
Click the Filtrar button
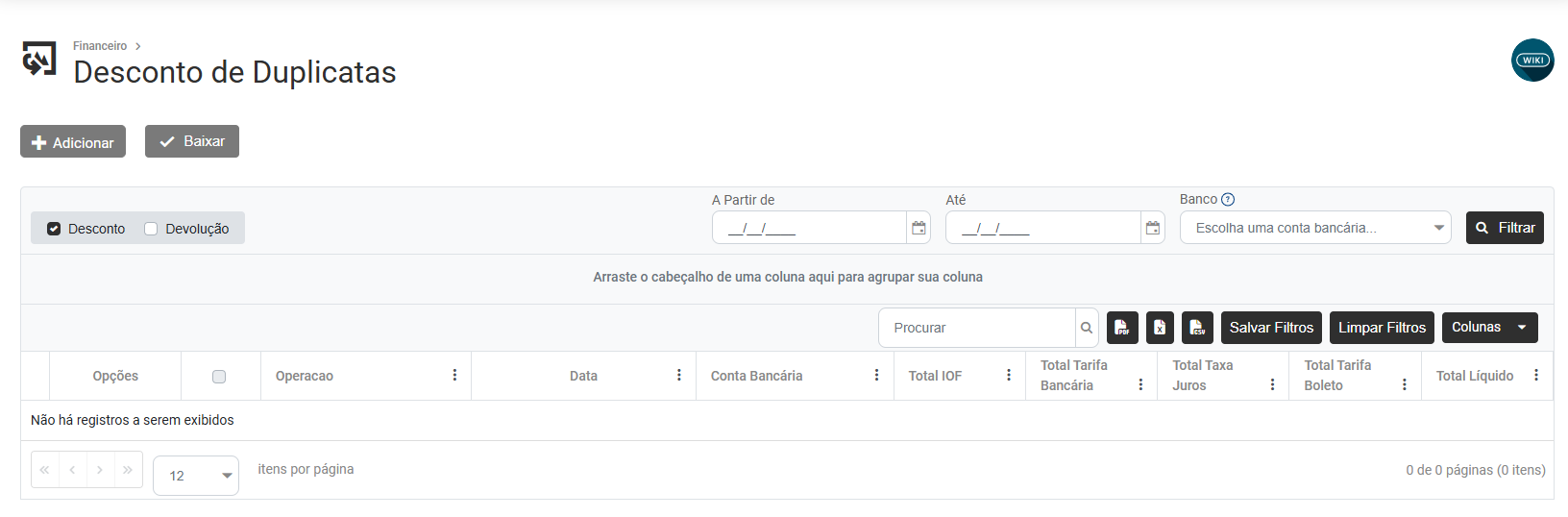click(x=1505, y=228)
